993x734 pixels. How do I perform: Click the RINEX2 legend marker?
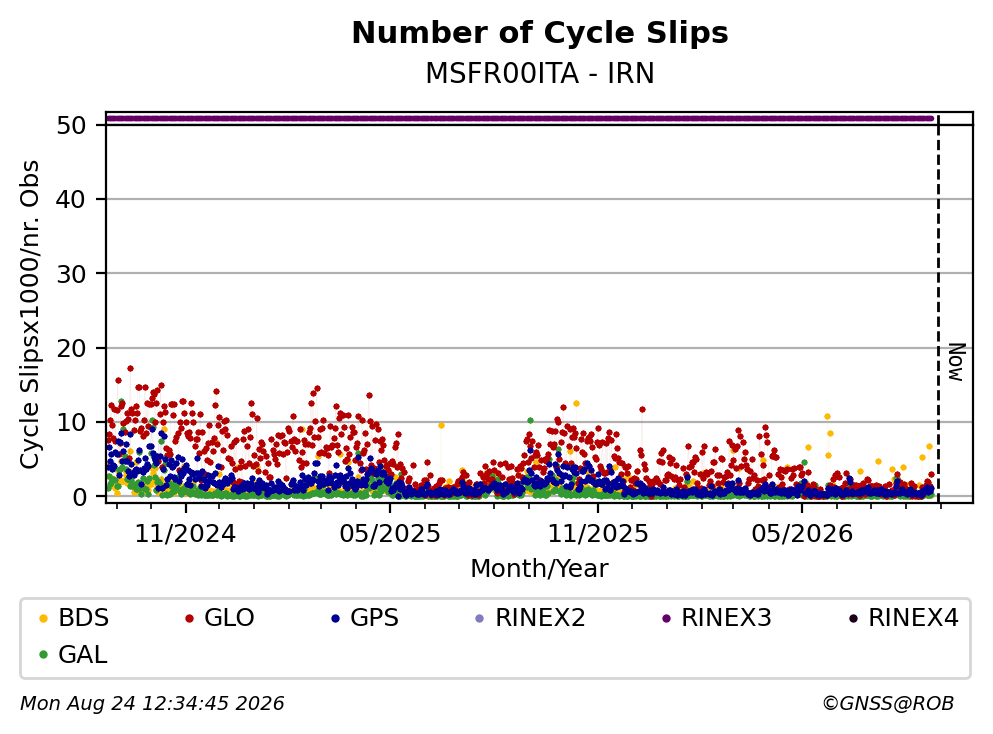click(x=479, y=618)
